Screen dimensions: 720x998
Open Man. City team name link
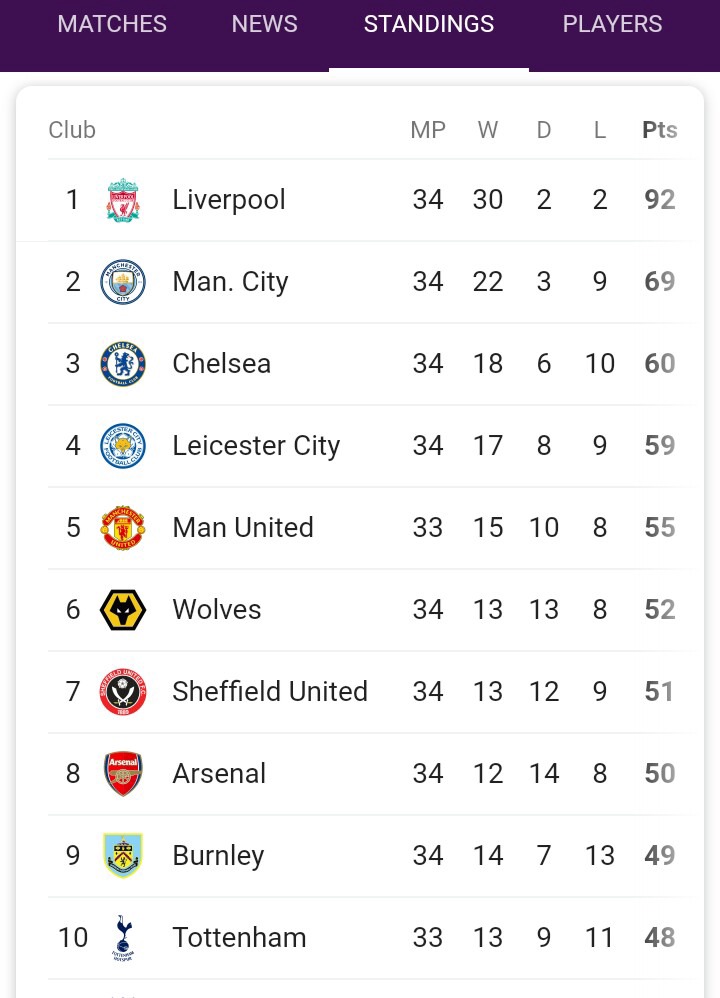tap(230, 282)
